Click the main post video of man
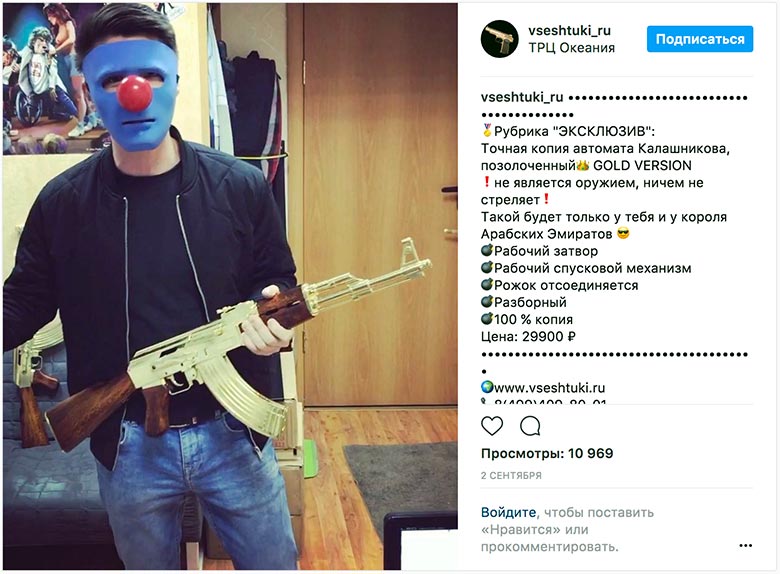 point(230,287)
